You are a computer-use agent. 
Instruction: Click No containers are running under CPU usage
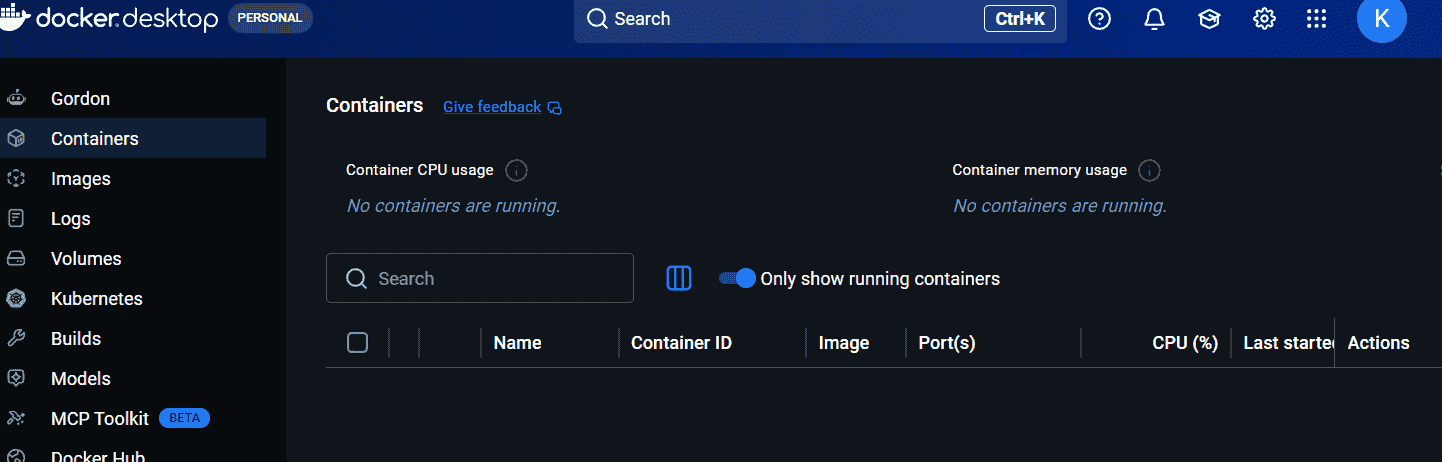[453, 206]
